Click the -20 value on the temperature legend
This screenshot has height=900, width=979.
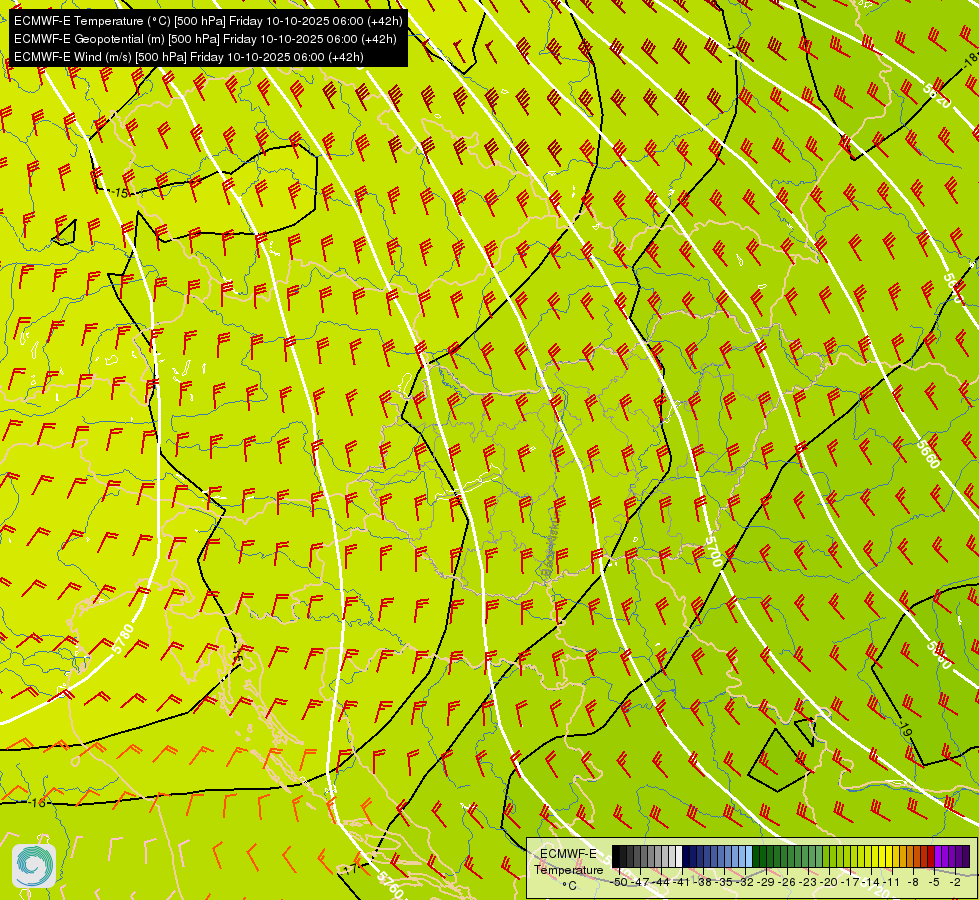(829, 882)
